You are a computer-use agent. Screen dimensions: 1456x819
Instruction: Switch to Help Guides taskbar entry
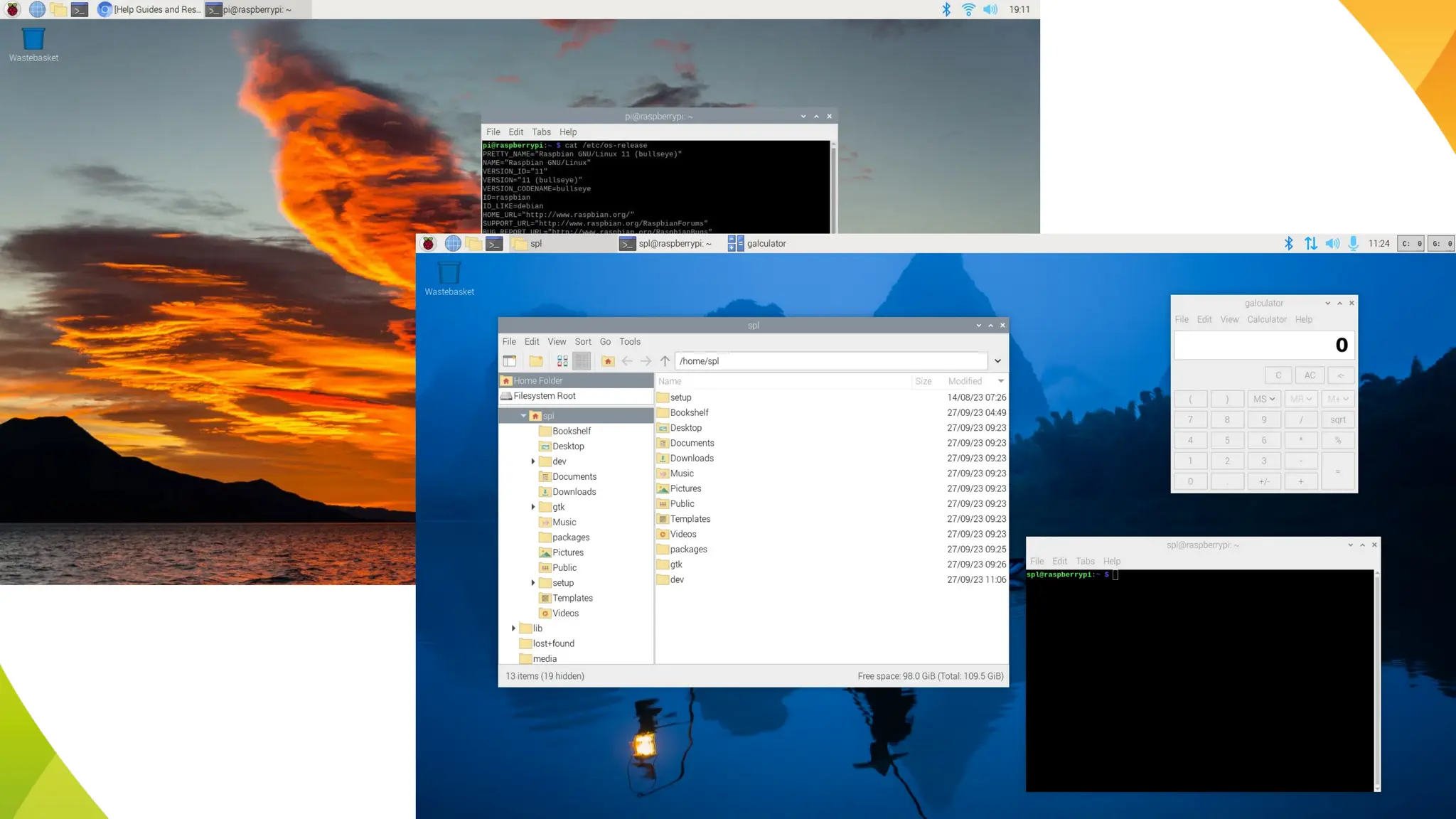click(x=149, y=9)
